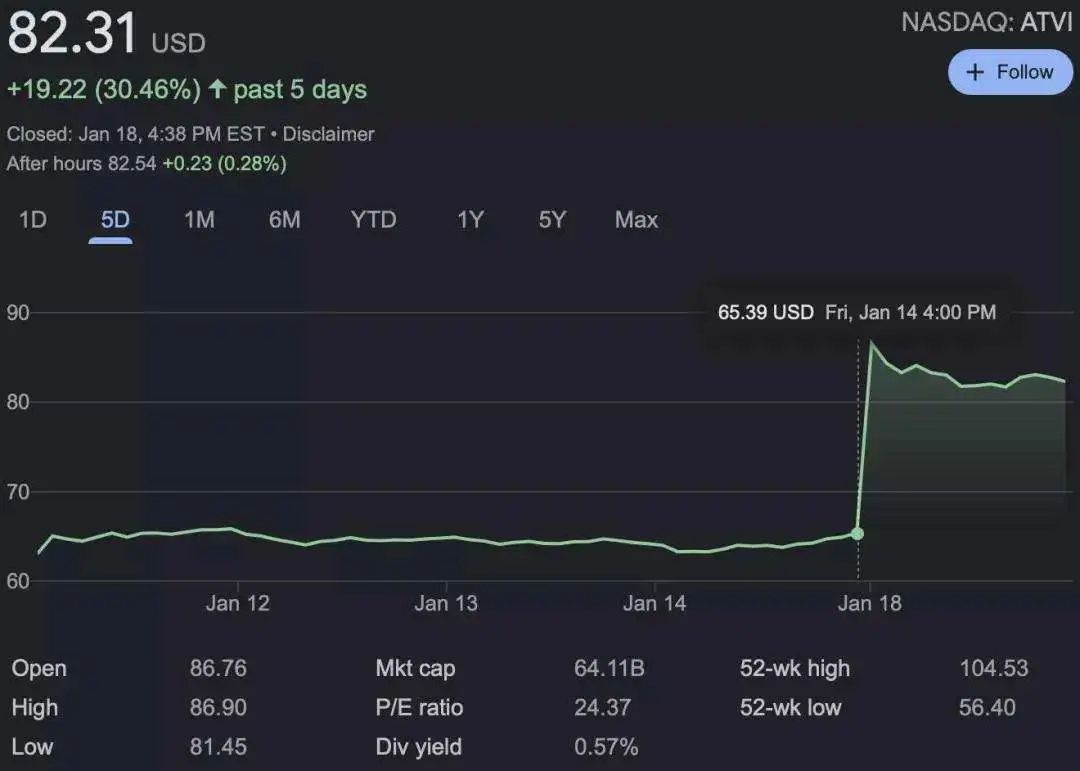The height and width of the screenshot is (771, 1080).
Task: Click the 80 y-axis label
Action: (19, 402)
